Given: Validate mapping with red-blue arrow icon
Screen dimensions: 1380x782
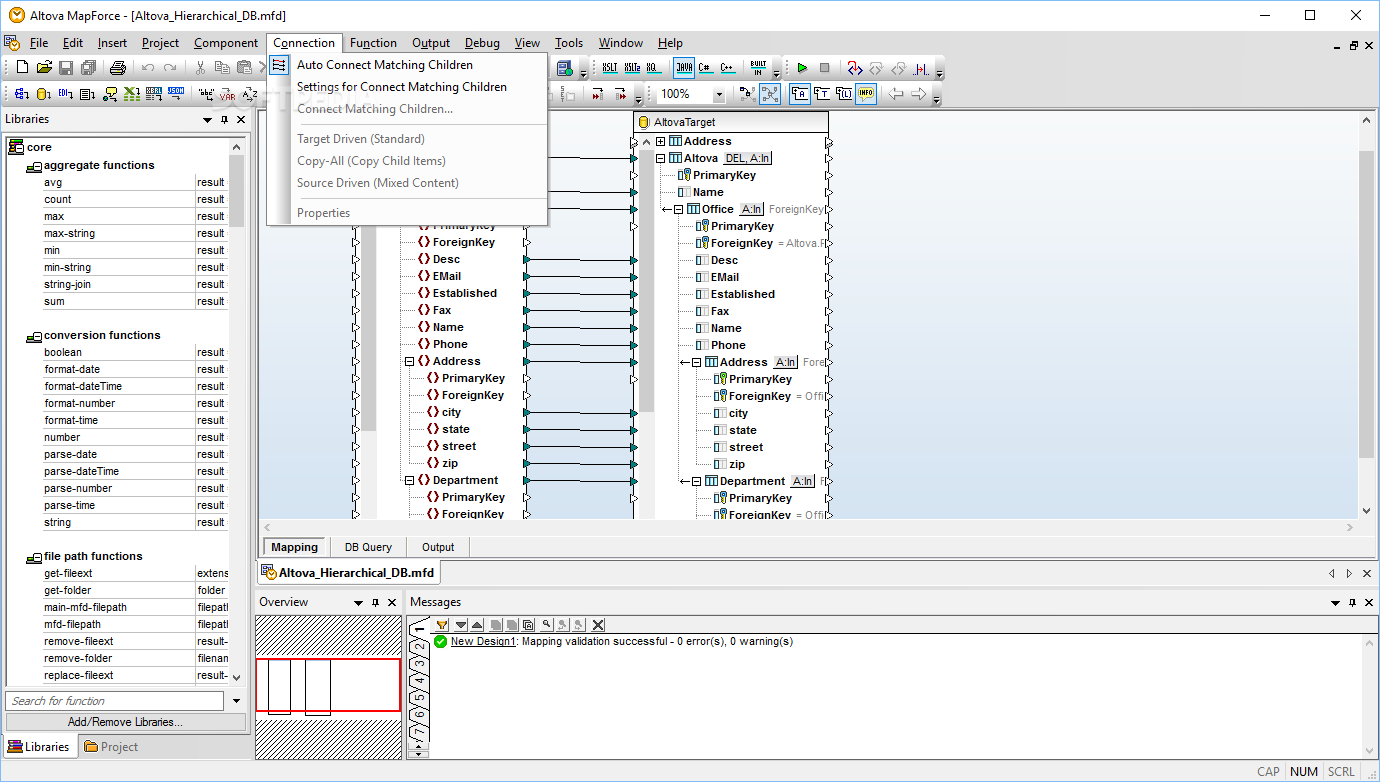Looking at the screenshot, I should point(855,68).
